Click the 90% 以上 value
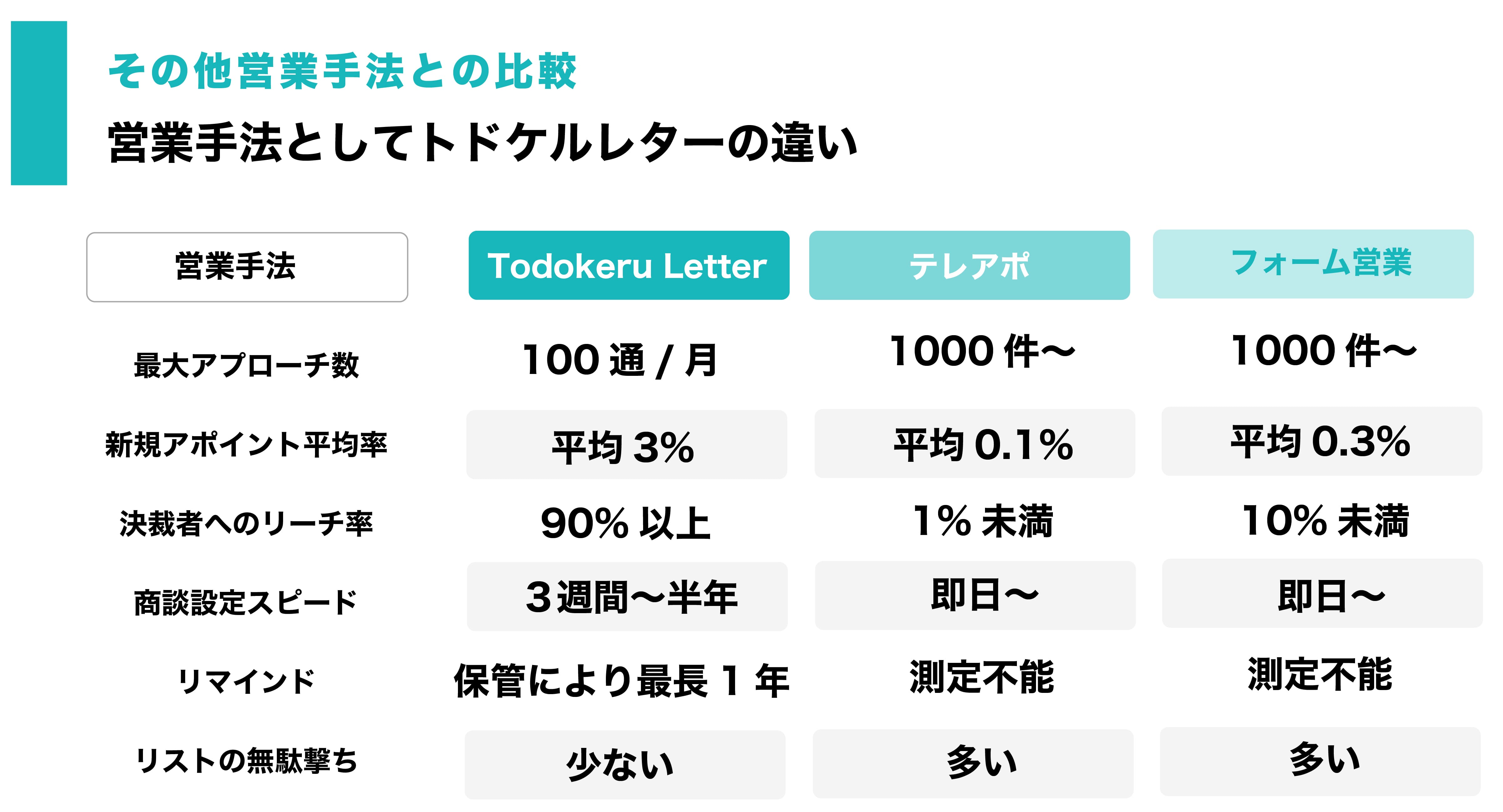Image resolution: width=1503 pixels, height=812 pixels. tap(626, 523)
